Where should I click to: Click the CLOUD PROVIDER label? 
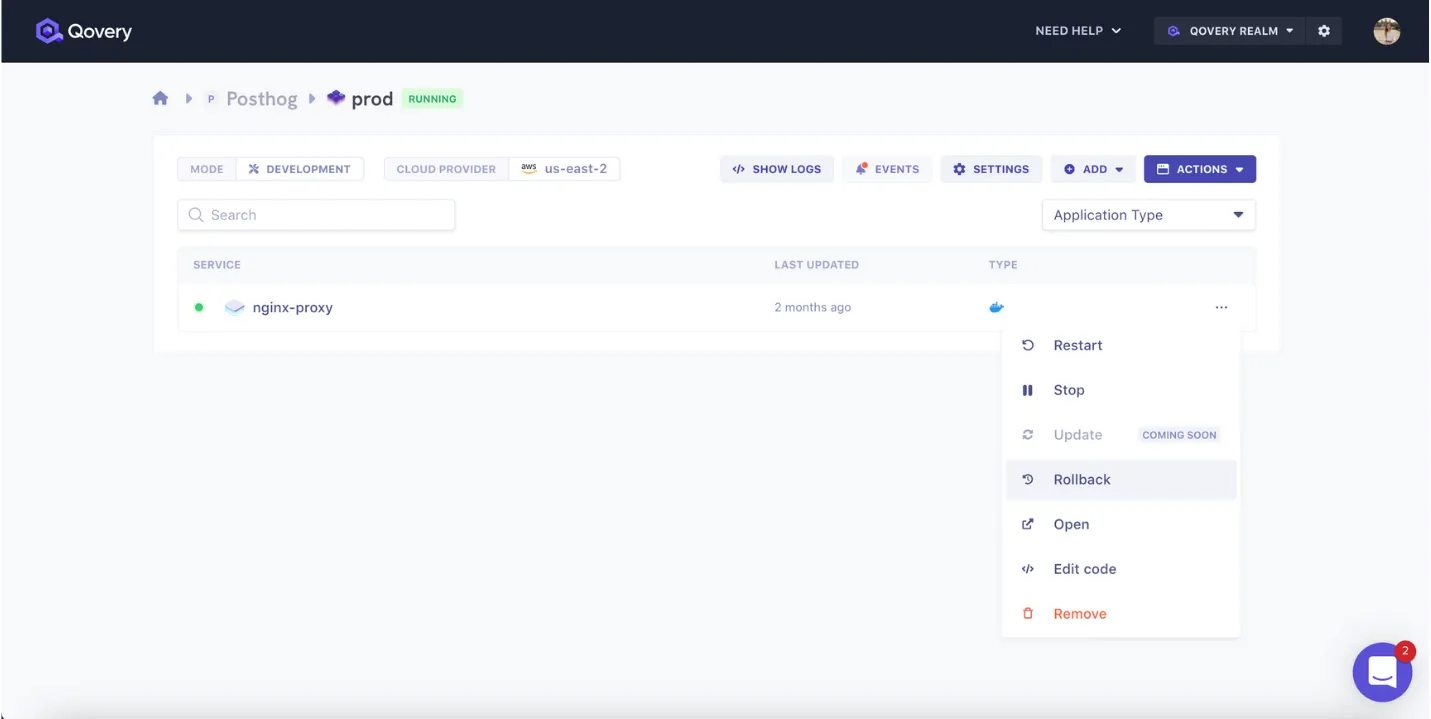coord(446,169)
